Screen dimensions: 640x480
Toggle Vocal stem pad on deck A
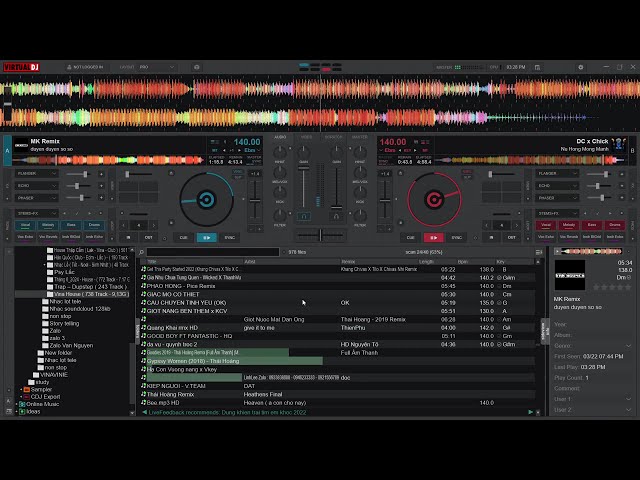25,225
